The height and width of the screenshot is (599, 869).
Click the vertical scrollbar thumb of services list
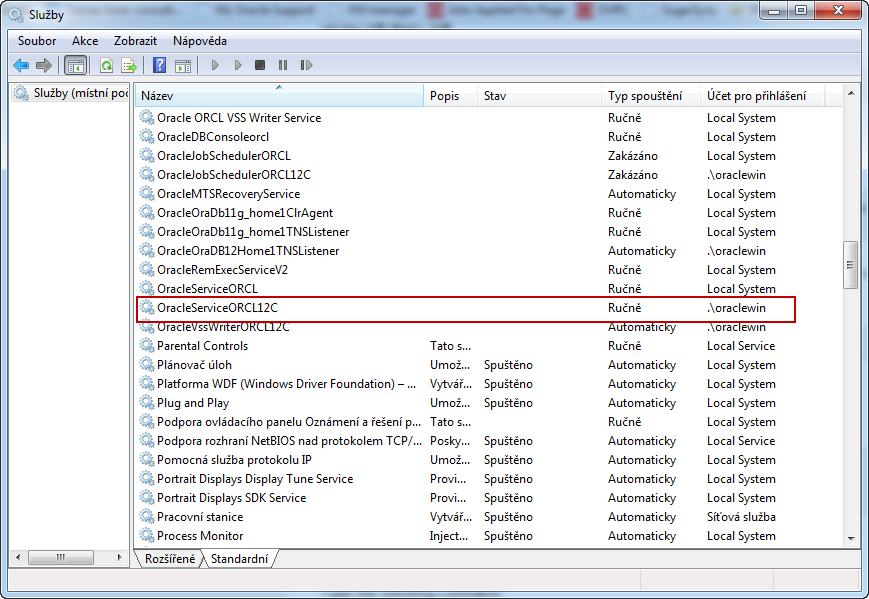[851, 265]
